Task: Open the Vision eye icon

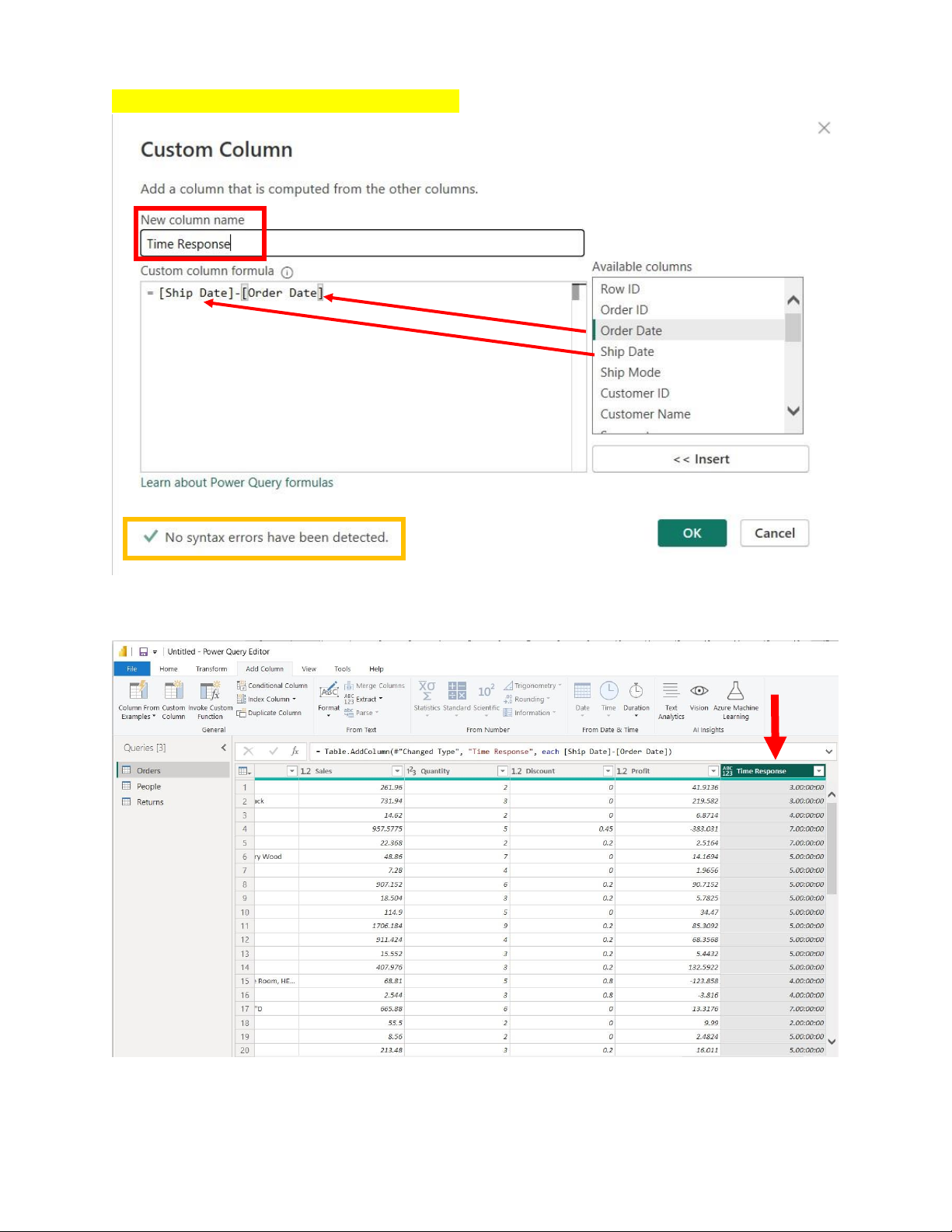Action: 699,691
